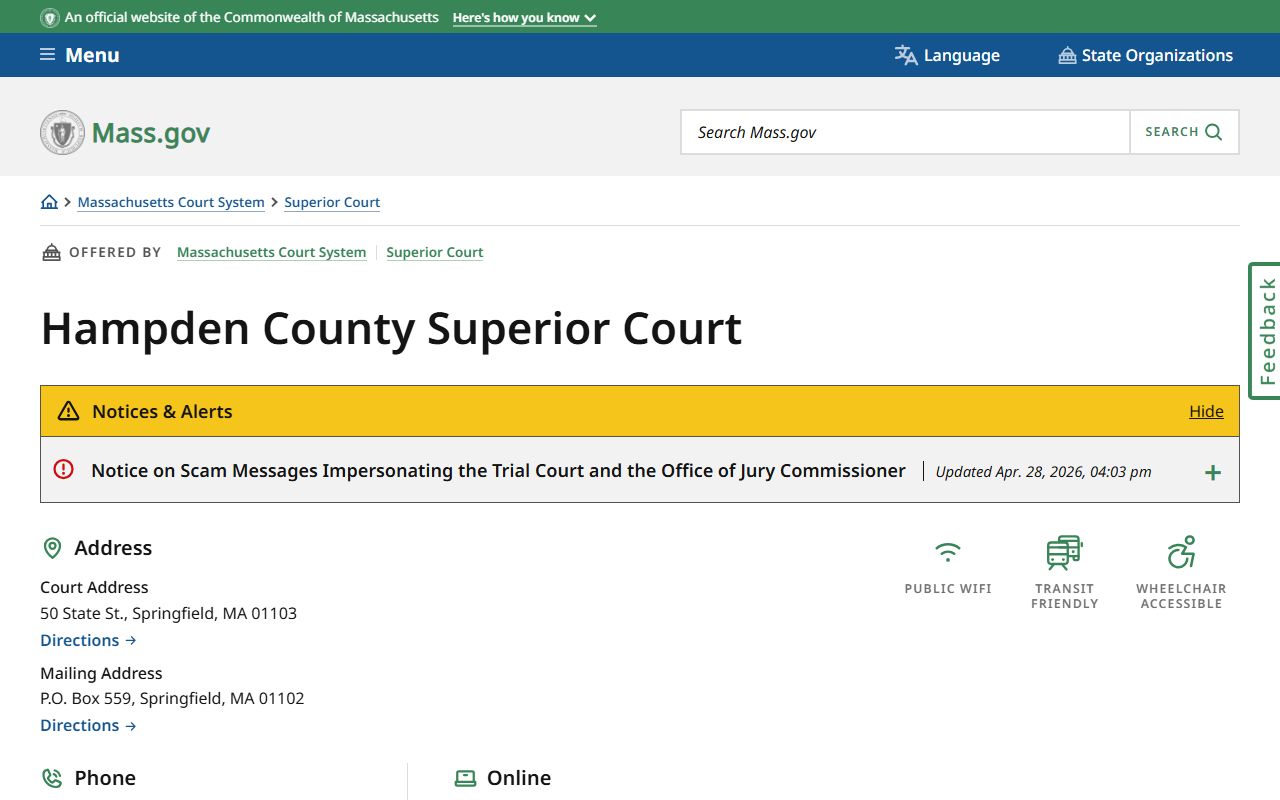Viewport: 1280px width, 800px height.
Task: Open the Feedback side tab
Action: click(x=1265, y=331)
